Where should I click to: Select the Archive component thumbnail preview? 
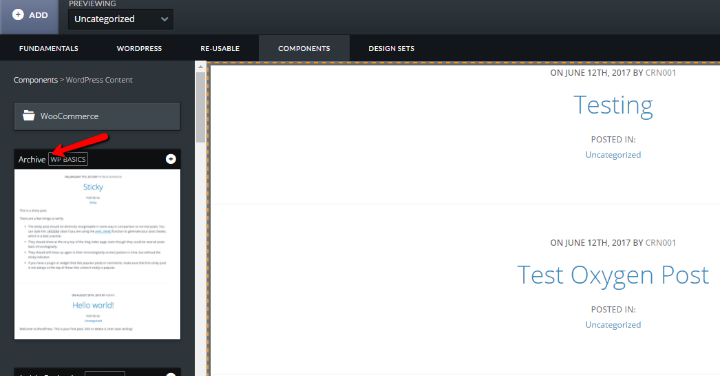(x=97, y=254)
